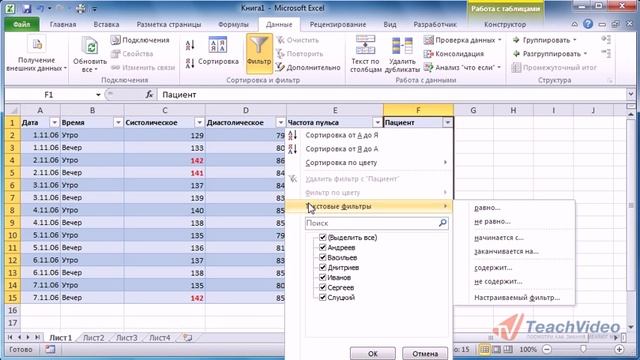Click Remove Duplicates (Удалить дубликаты)
The height and width of the screenshot is (360, 640).
[402, 54]
